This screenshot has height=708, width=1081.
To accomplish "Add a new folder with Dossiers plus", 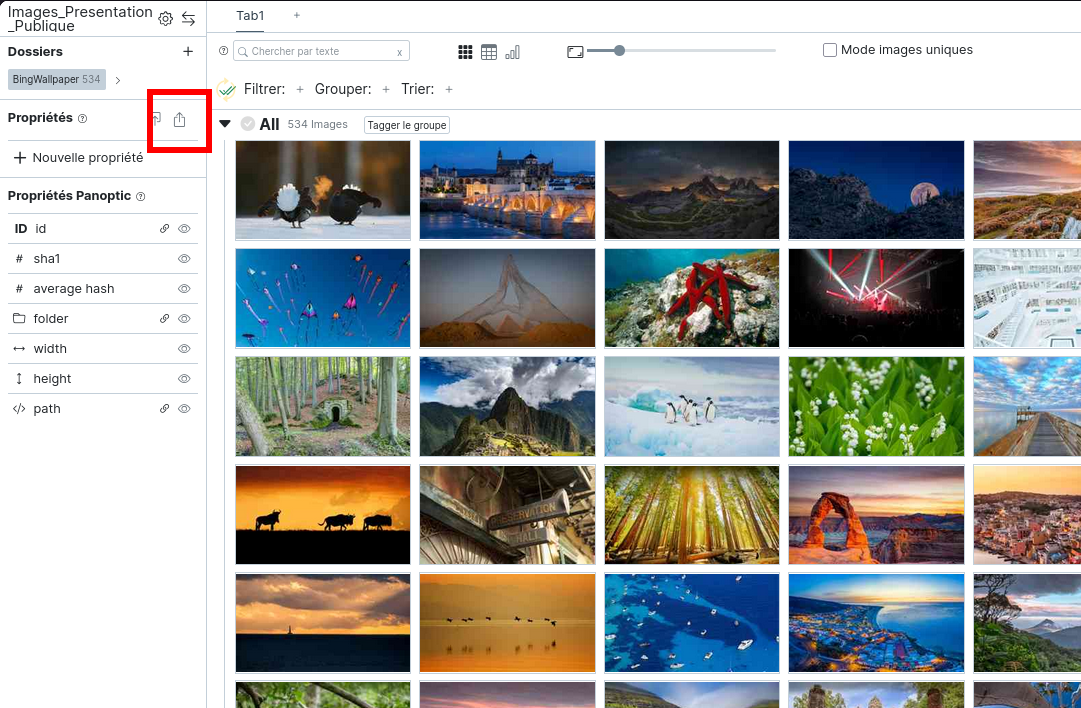I will click(x=188, y=52).
